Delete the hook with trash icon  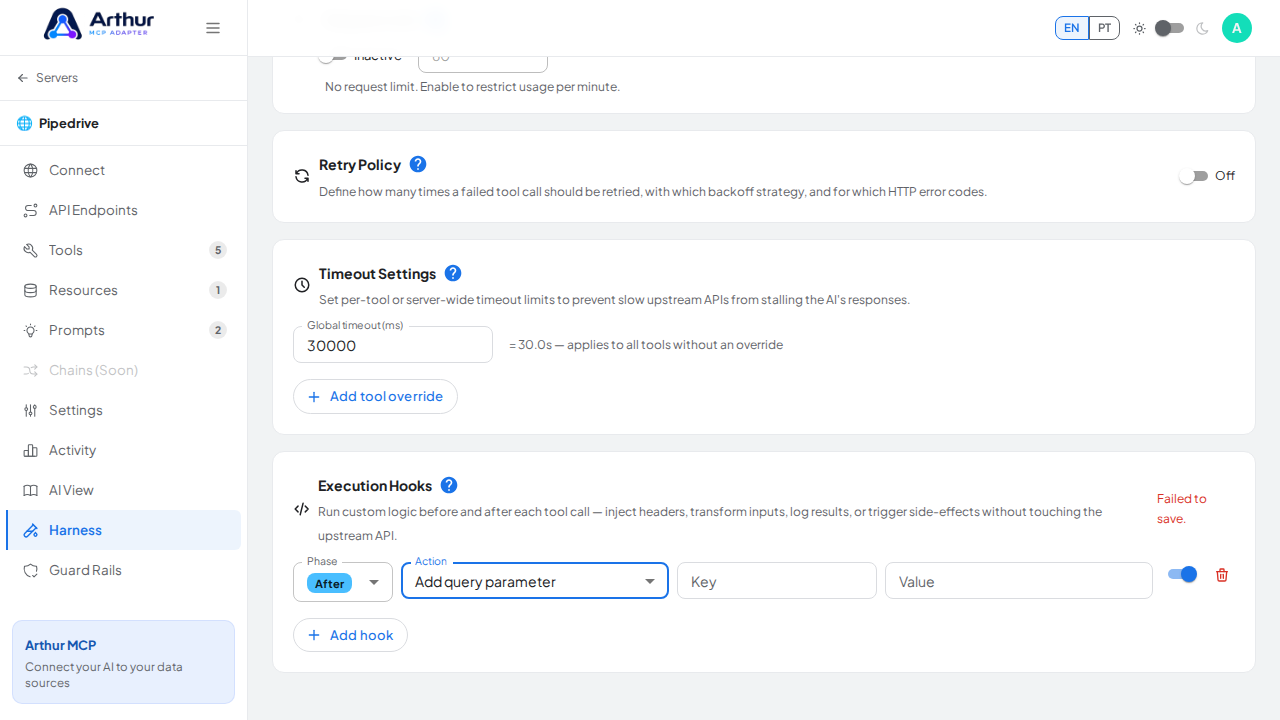click(x=1222, y=575)
